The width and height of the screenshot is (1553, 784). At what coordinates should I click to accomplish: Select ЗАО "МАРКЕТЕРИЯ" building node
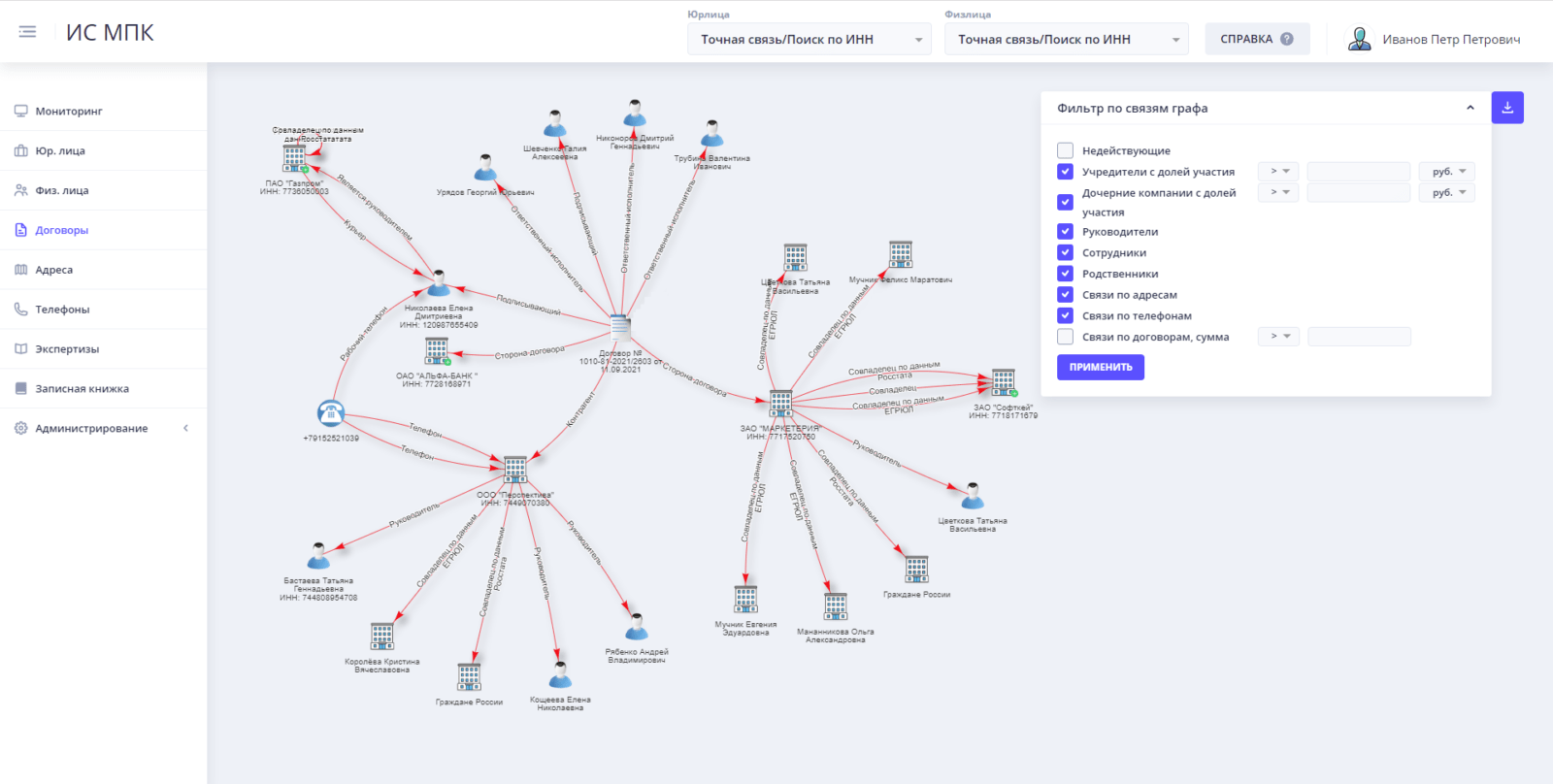(x=780, y=404)
